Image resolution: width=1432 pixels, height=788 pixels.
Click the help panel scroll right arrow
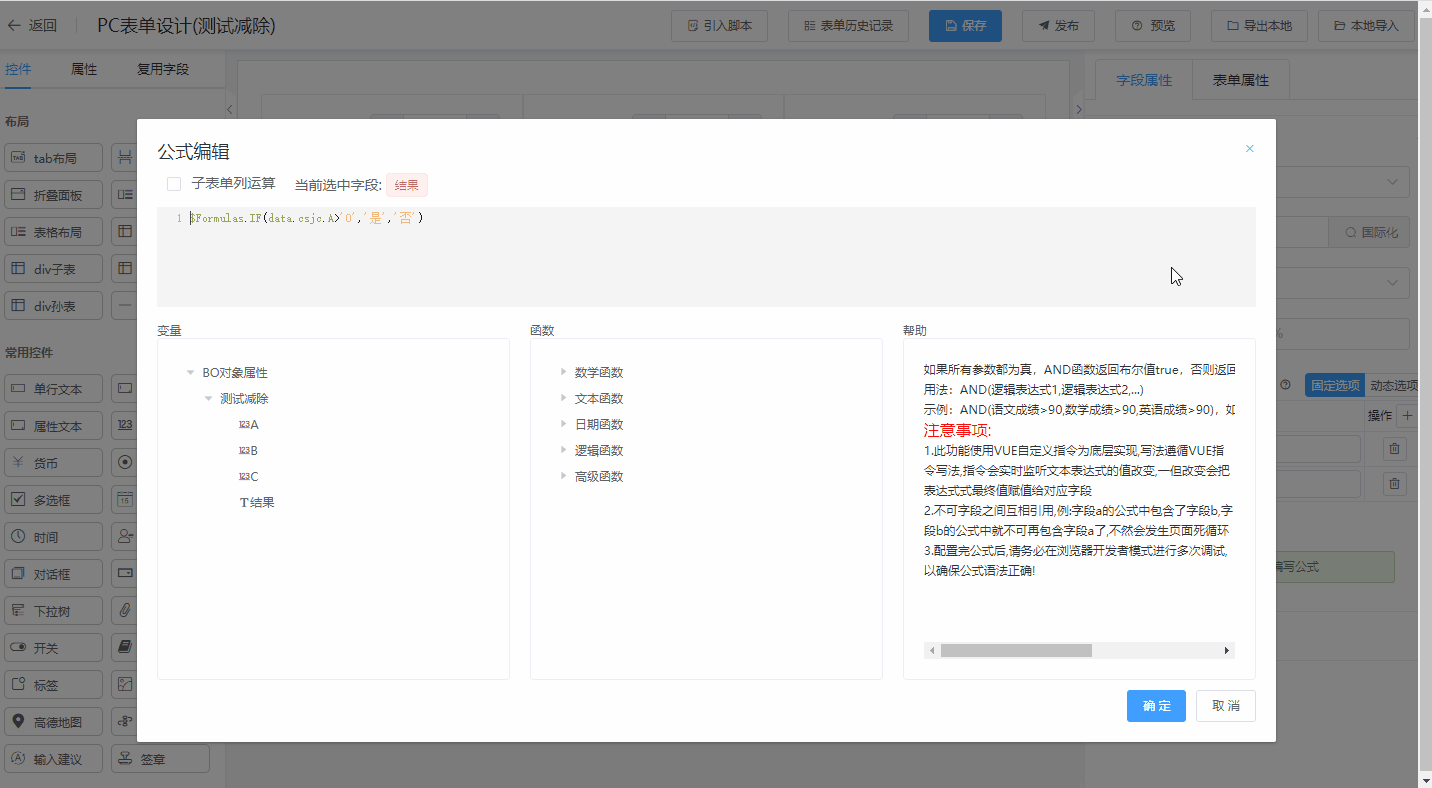pos(1226,651)
